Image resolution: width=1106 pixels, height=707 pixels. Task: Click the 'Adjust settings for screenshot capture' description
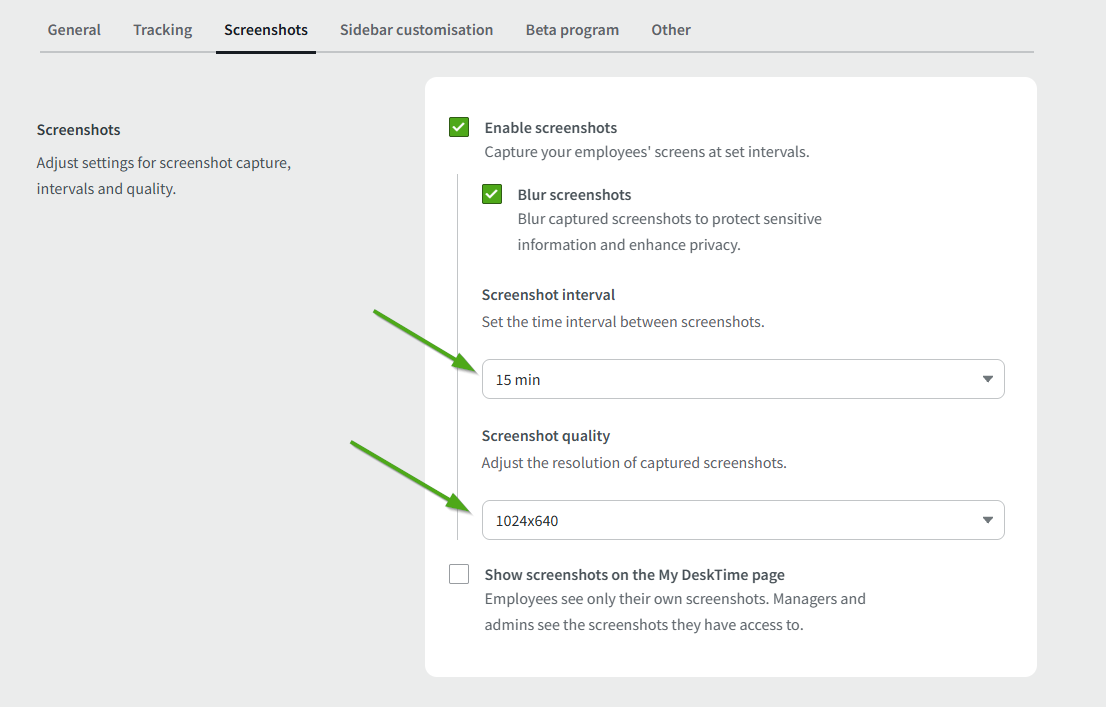163,162
